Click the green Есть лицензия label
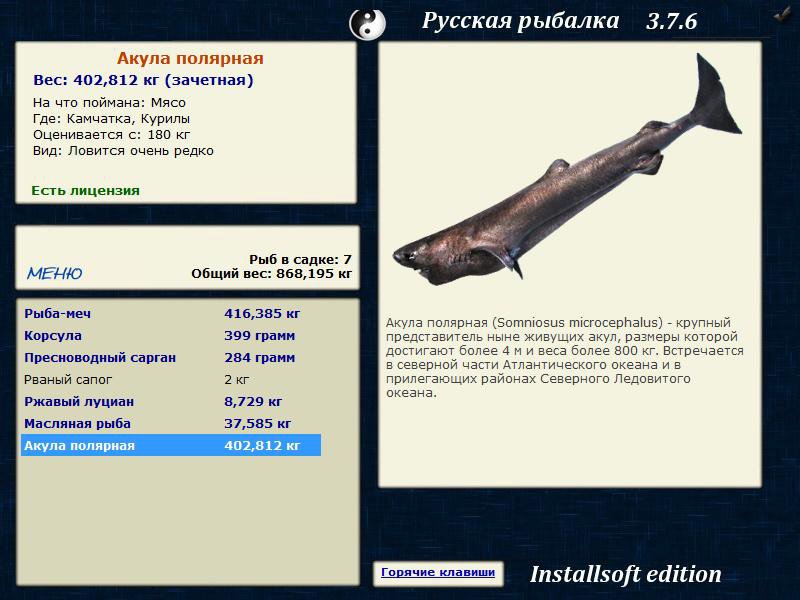 [85, 190]
